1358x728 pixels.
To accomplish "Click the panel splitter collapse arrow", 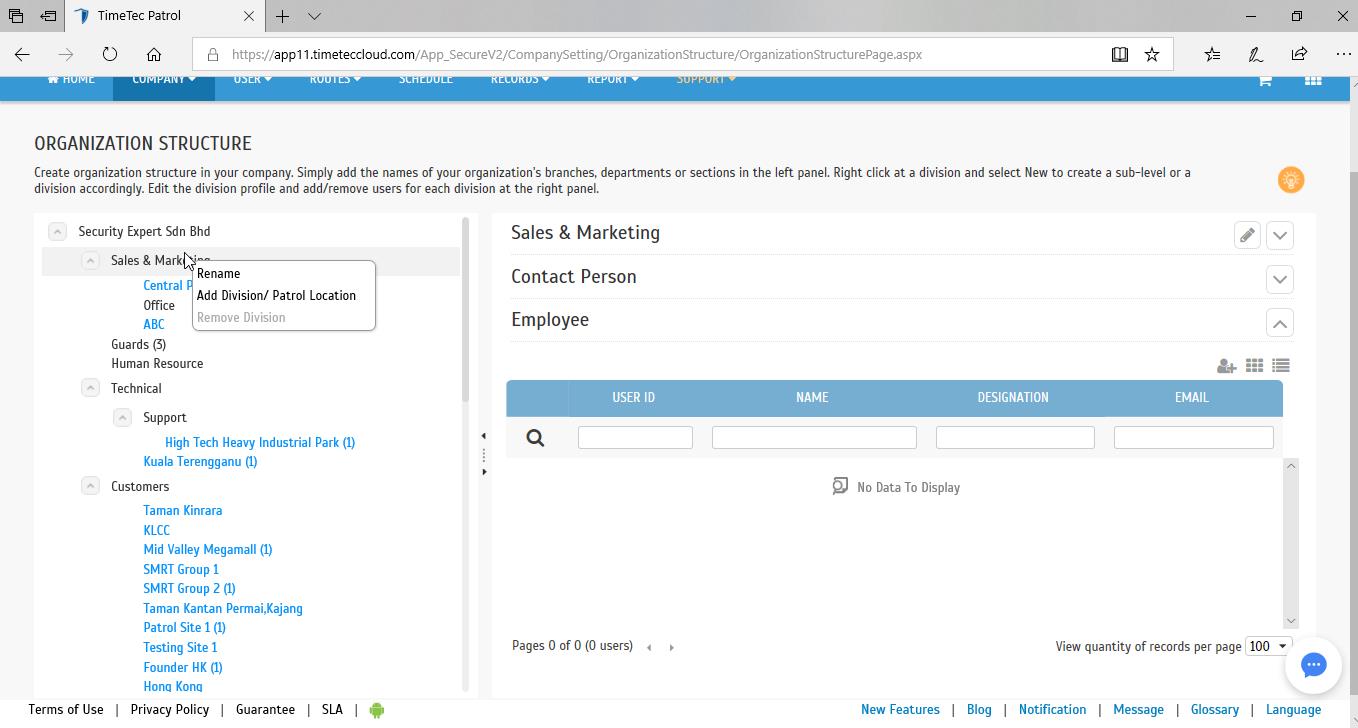I will tap(484, 436).
